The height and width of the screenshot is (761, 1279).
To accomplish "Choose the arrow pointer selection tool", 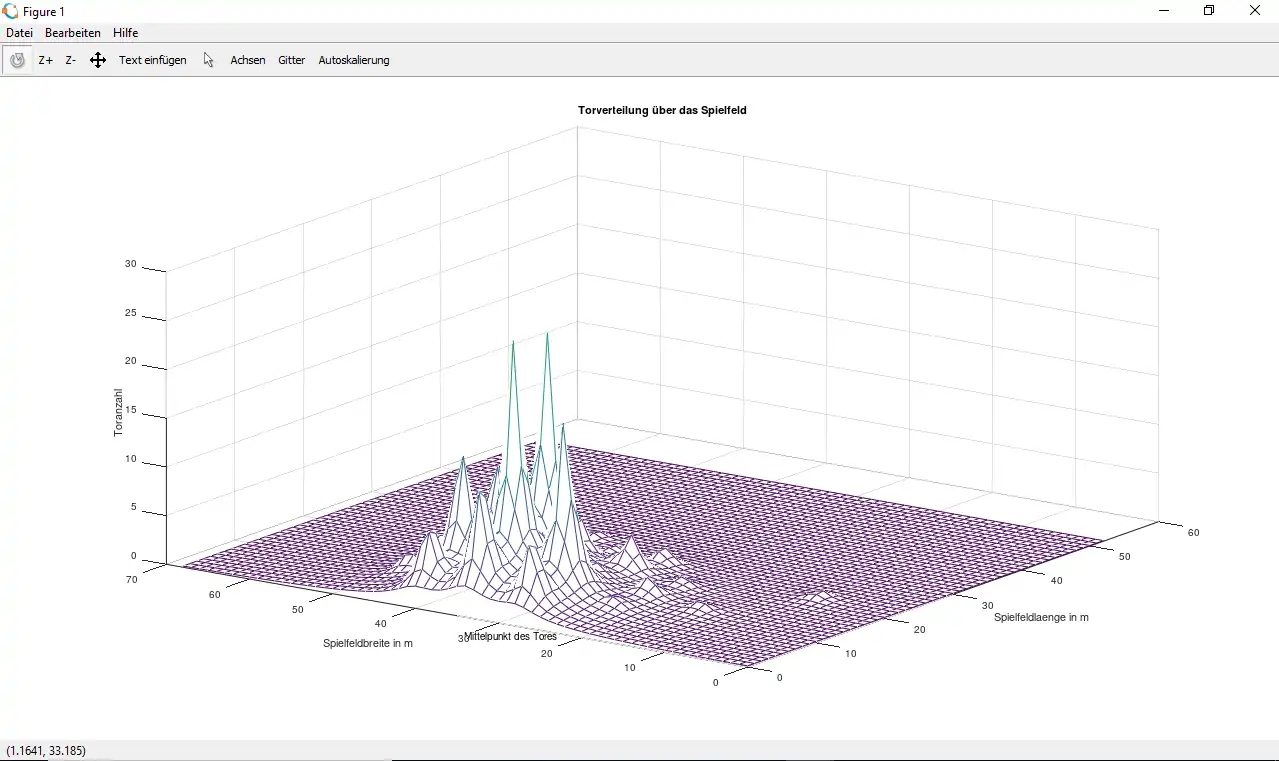I will pyautogui.click(x=208, y=60).
